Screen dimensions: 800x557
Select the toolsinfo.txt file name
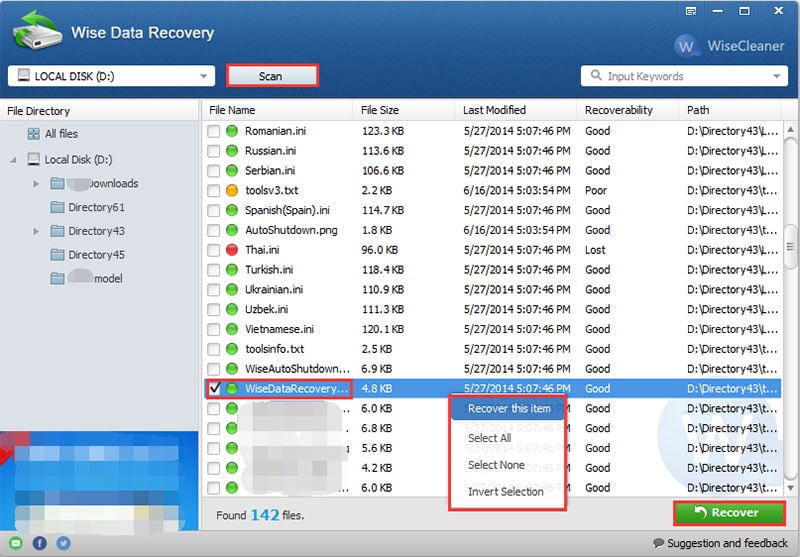(274, 349)
